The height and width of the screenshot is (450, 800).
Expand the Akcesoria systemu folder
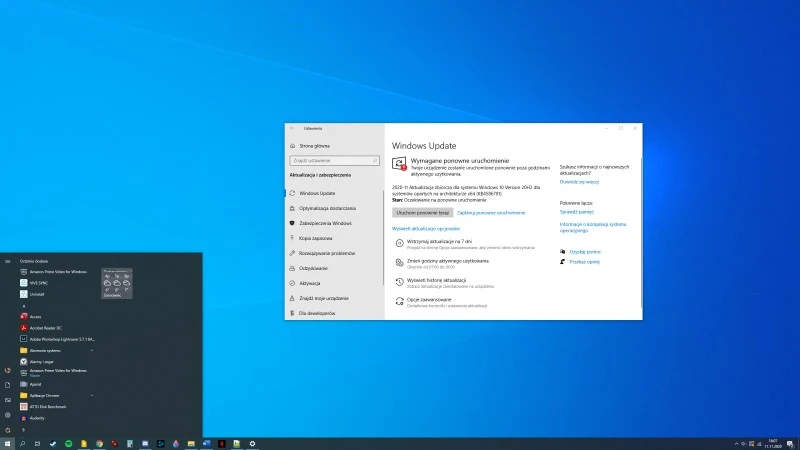(56, 351)
